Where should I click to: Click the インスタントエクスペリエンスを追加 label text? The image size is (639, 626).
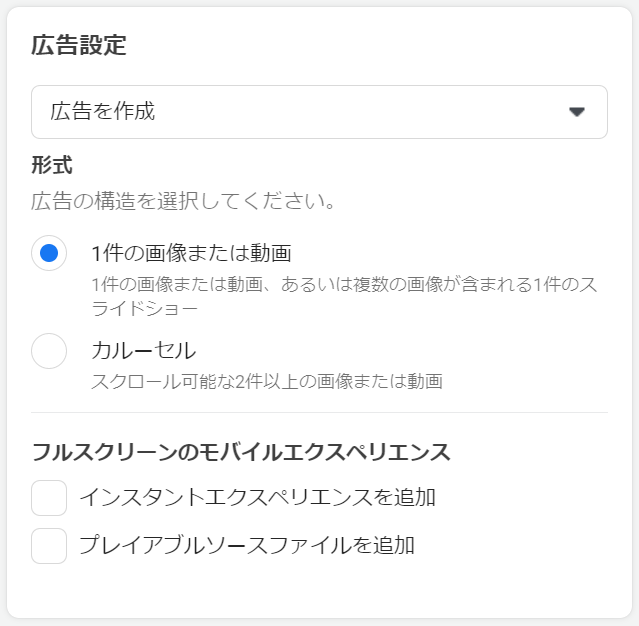(x=257, y=497)
